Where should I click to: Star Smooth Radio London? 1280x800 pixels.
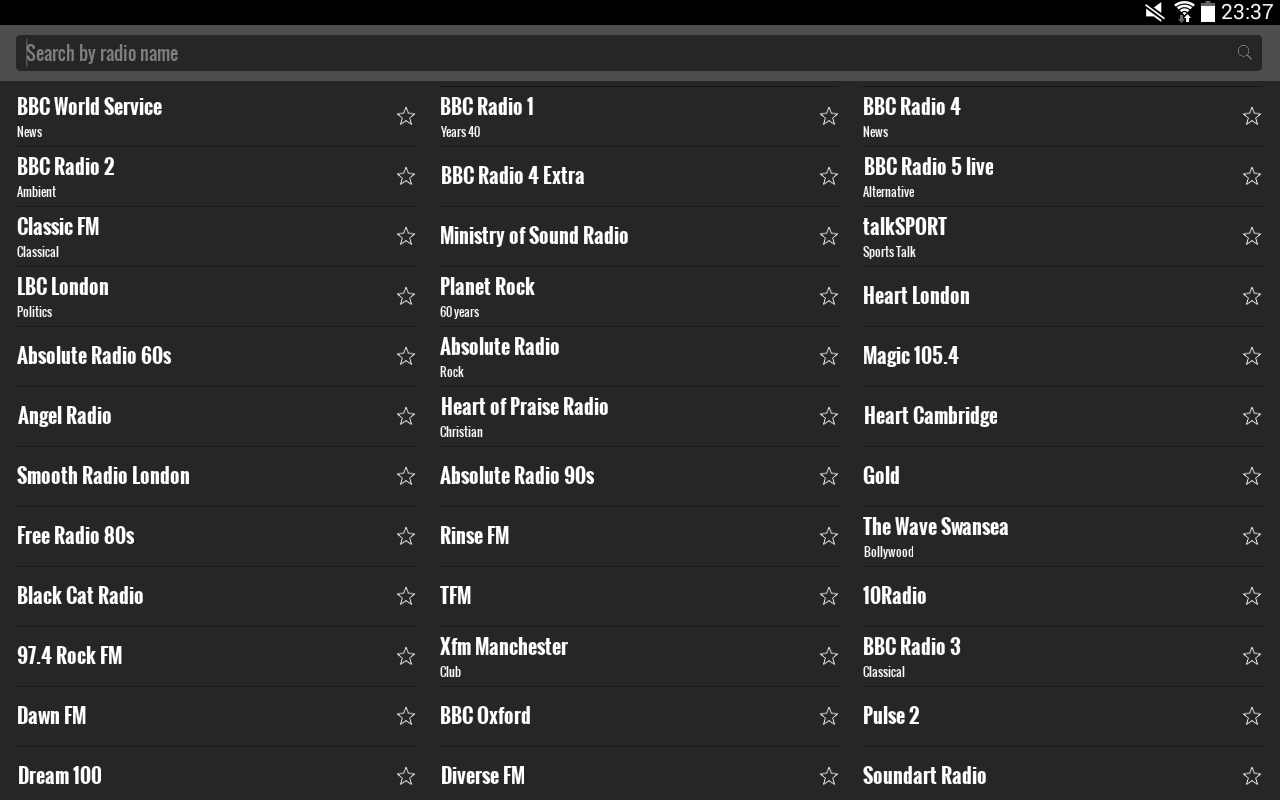406,476
